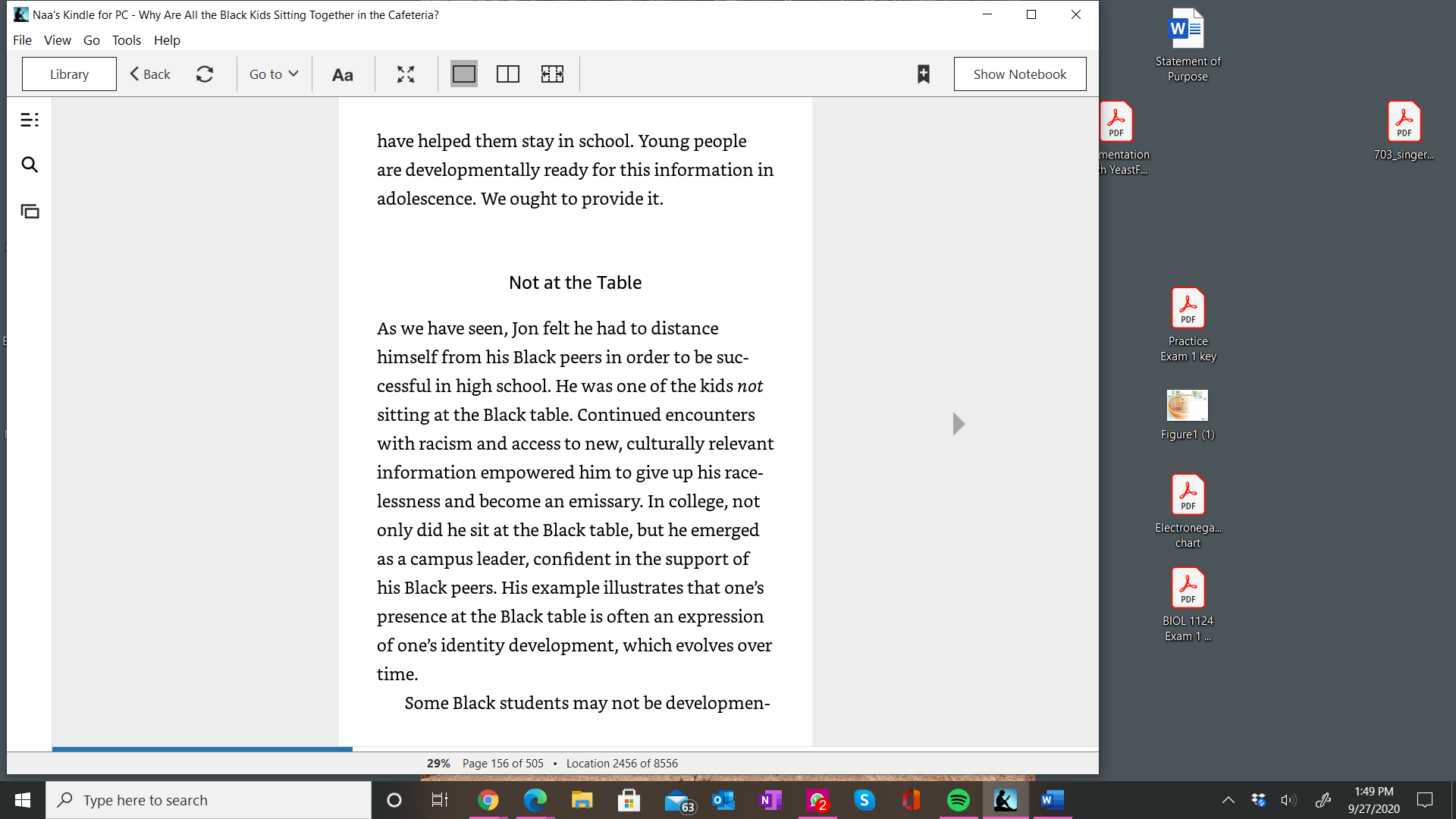Image resolution: width=1456 pixels, height=819 pixels.
Task: Open Spotify from the taskbar
Action: pyautogui.click(x=959, y=800)
